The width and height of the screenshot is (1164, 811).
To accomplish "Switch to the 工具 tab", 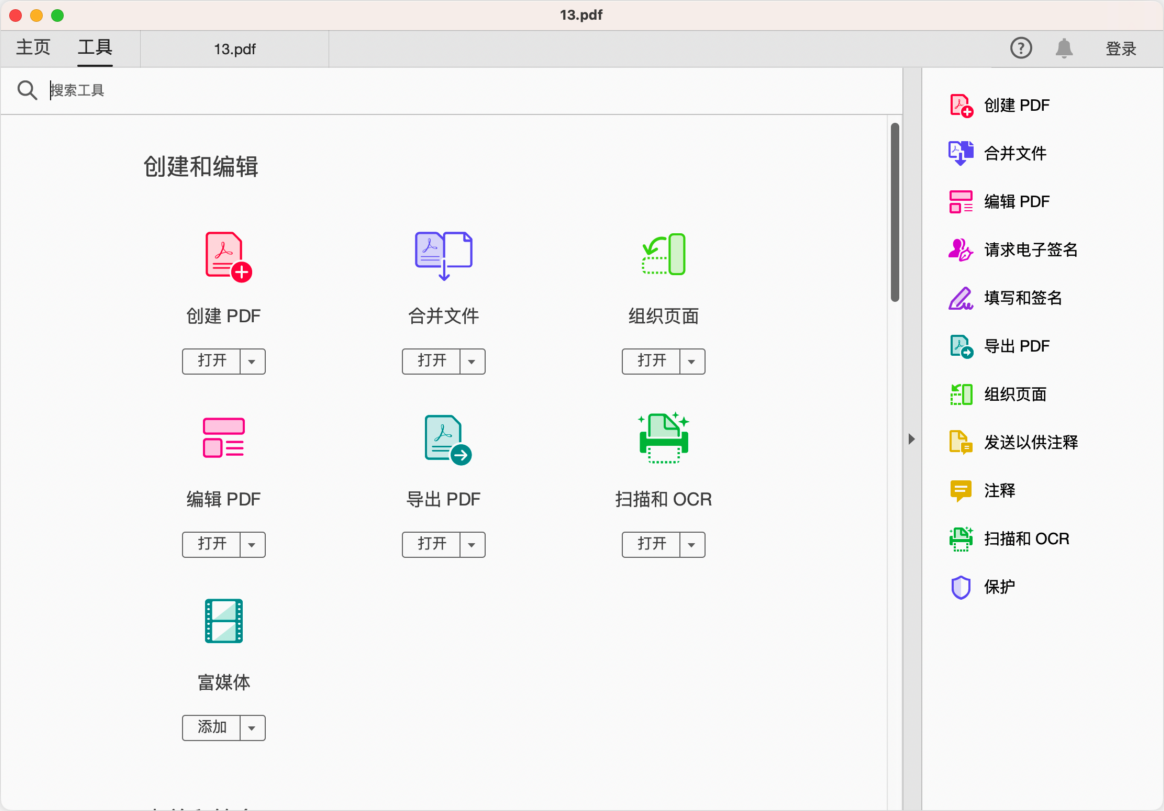I will [95, 48].
